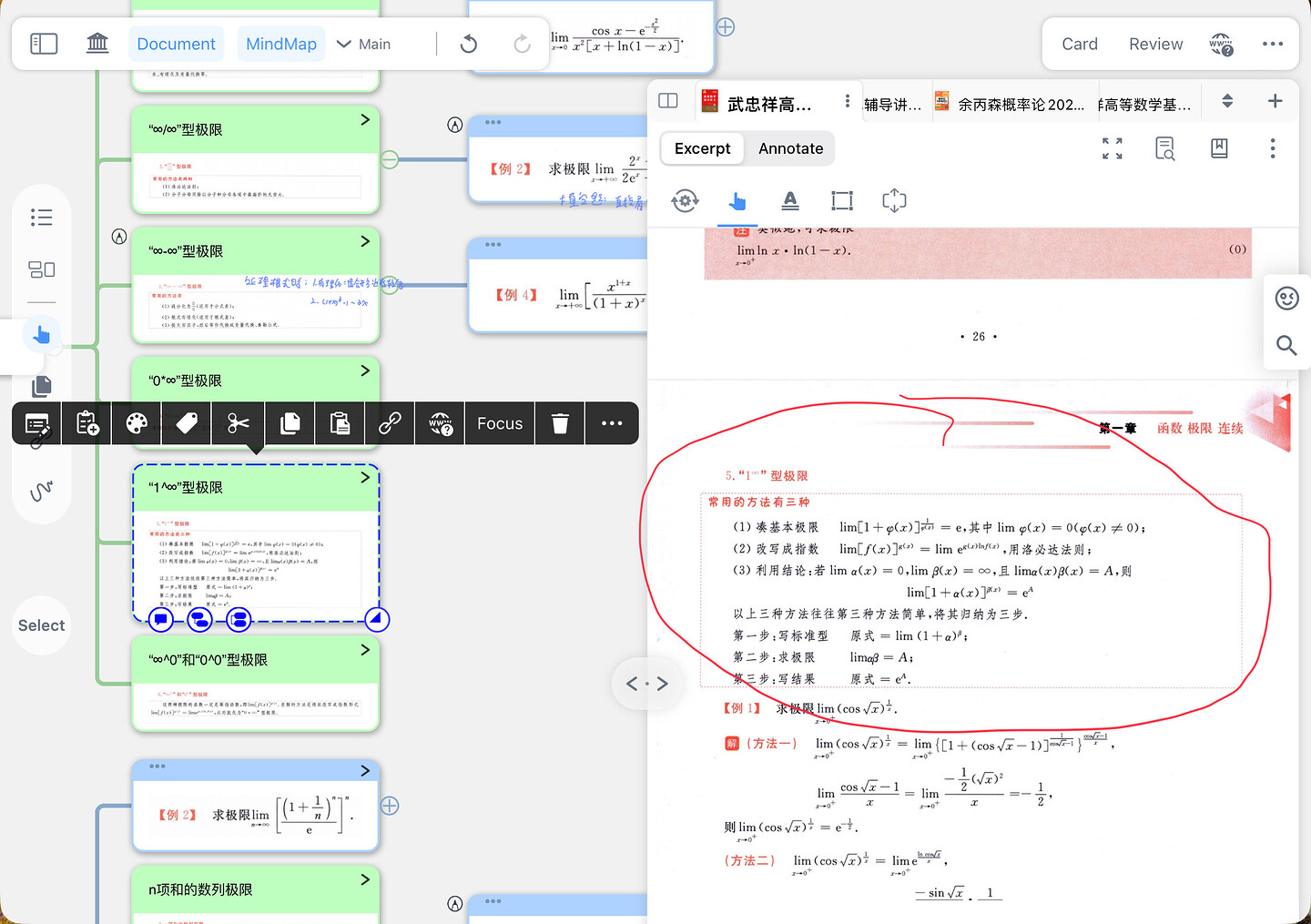Open the top-right more options menu
The height and width of the screenshot is (924, 1311).
[1273, 44]
